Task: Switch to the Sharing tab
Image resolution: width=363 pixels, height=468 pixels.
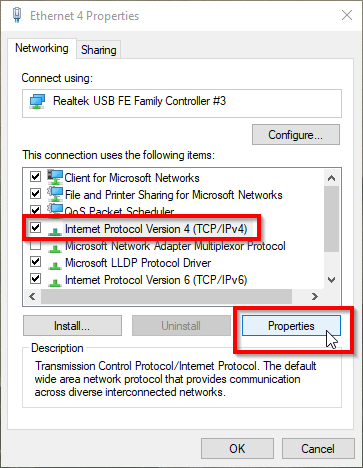Action: 99,50
